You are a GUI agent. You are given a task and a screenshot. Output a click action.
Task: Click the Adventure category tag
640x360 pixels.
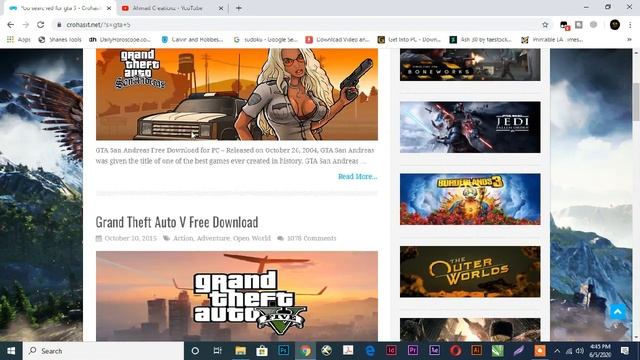[213, 238]
